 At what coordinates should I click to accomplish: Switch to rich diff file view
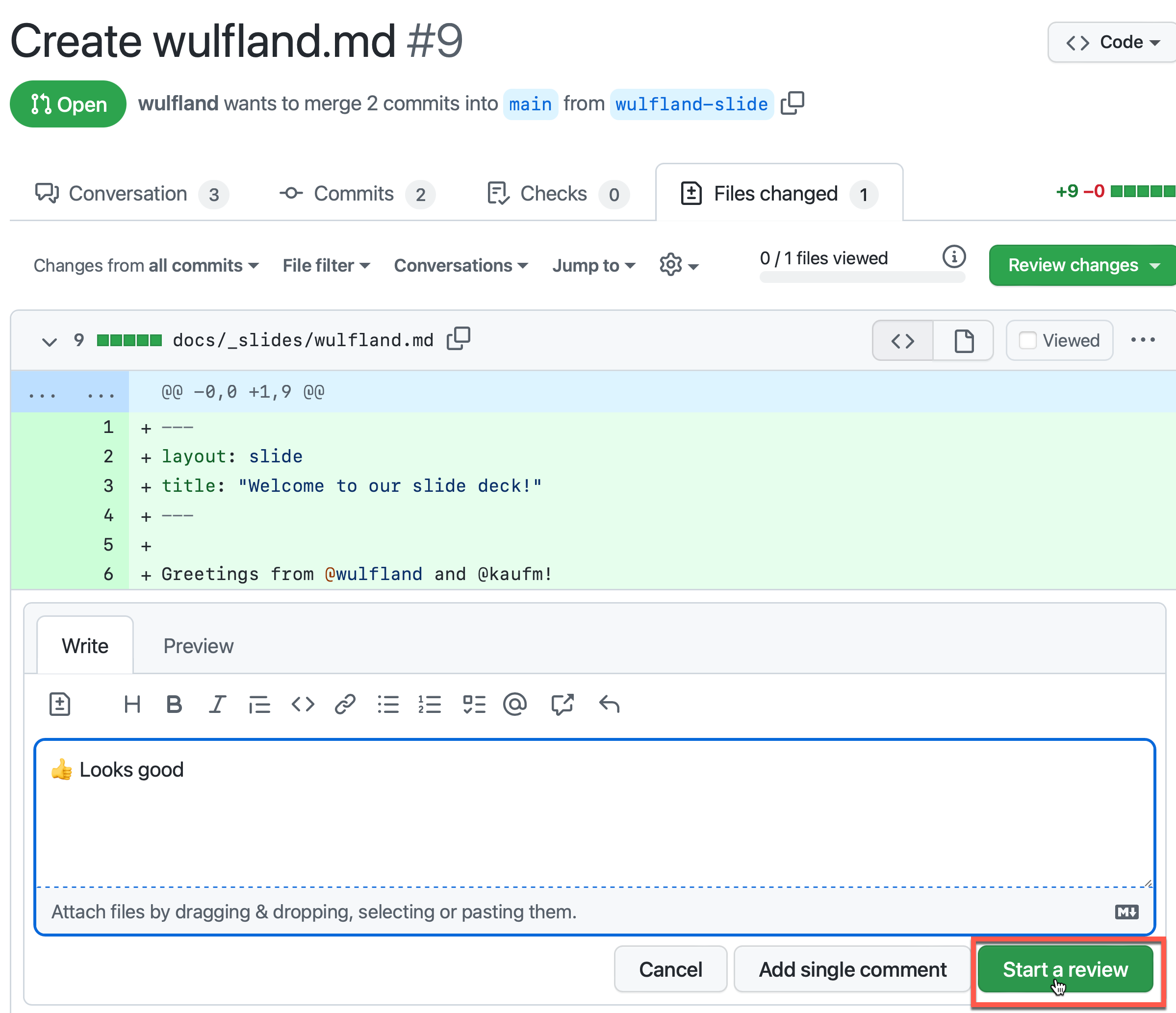click(x=963, y=340)
